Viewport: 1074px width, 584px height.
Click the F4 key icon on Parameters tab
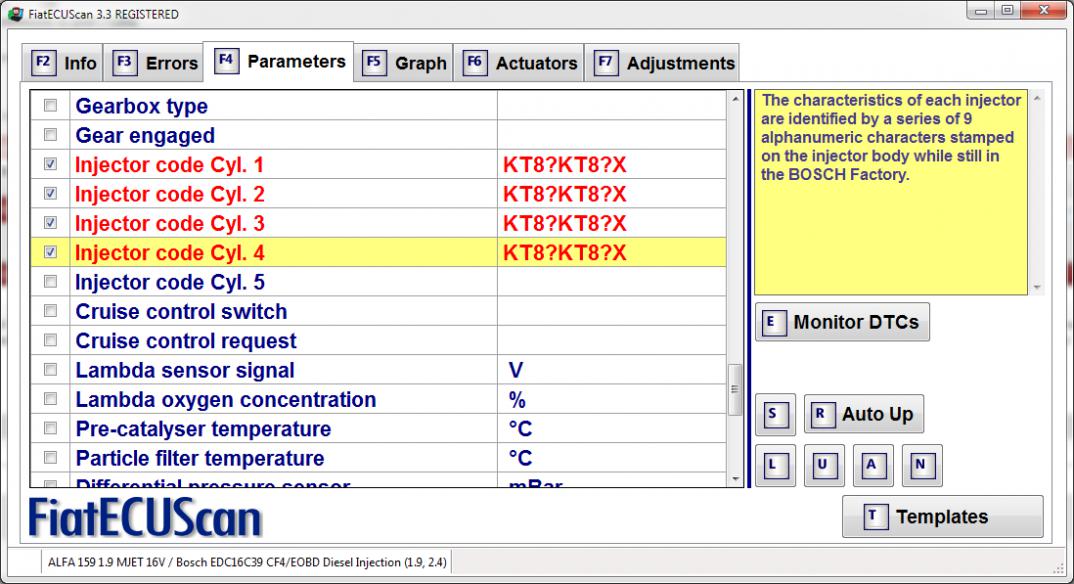[226, 61]
